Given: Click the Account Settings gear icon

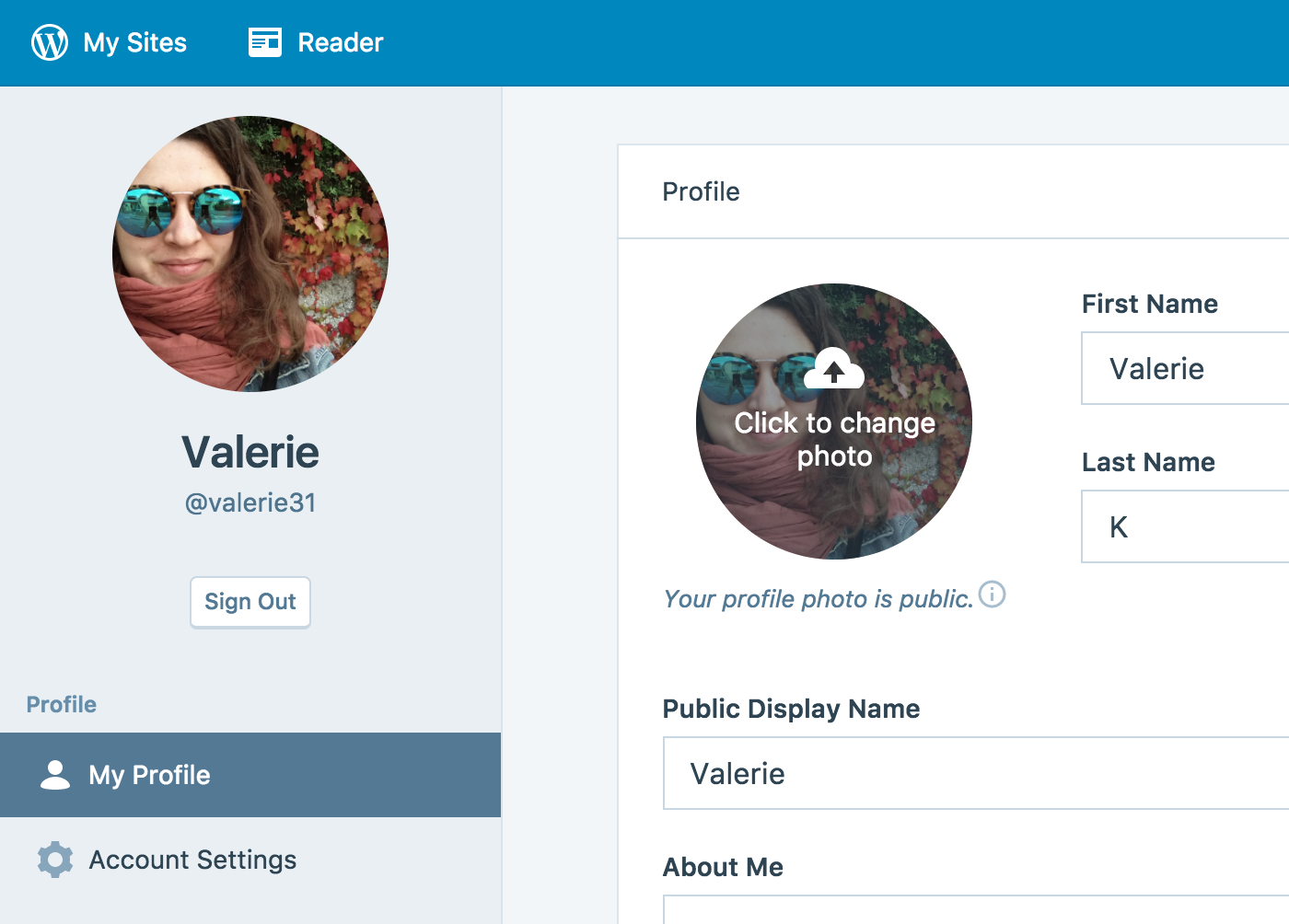Looking at the screenshot, I should point(55,860).
